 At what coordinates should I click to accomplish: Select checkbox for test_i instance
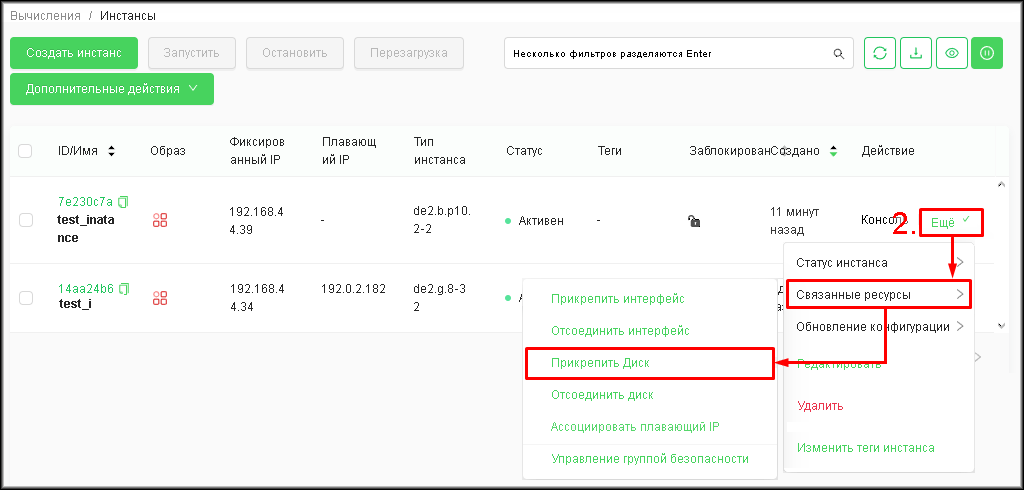[25, 297]
